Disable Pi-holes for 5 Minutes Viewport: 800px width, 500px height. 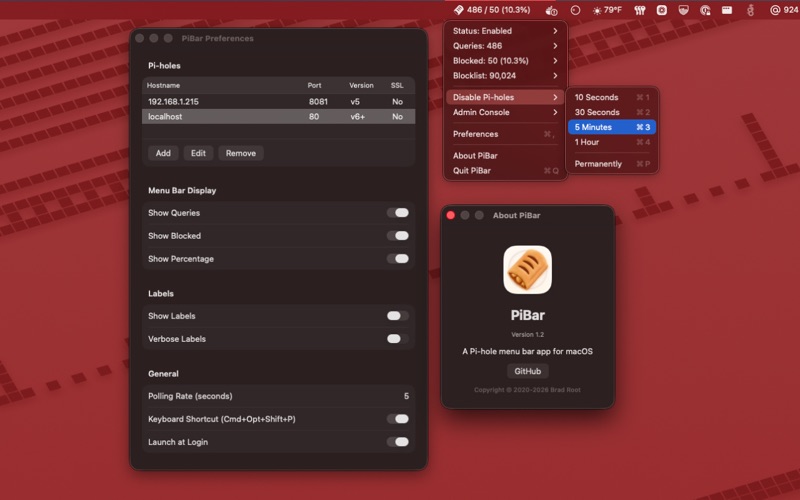612,127
